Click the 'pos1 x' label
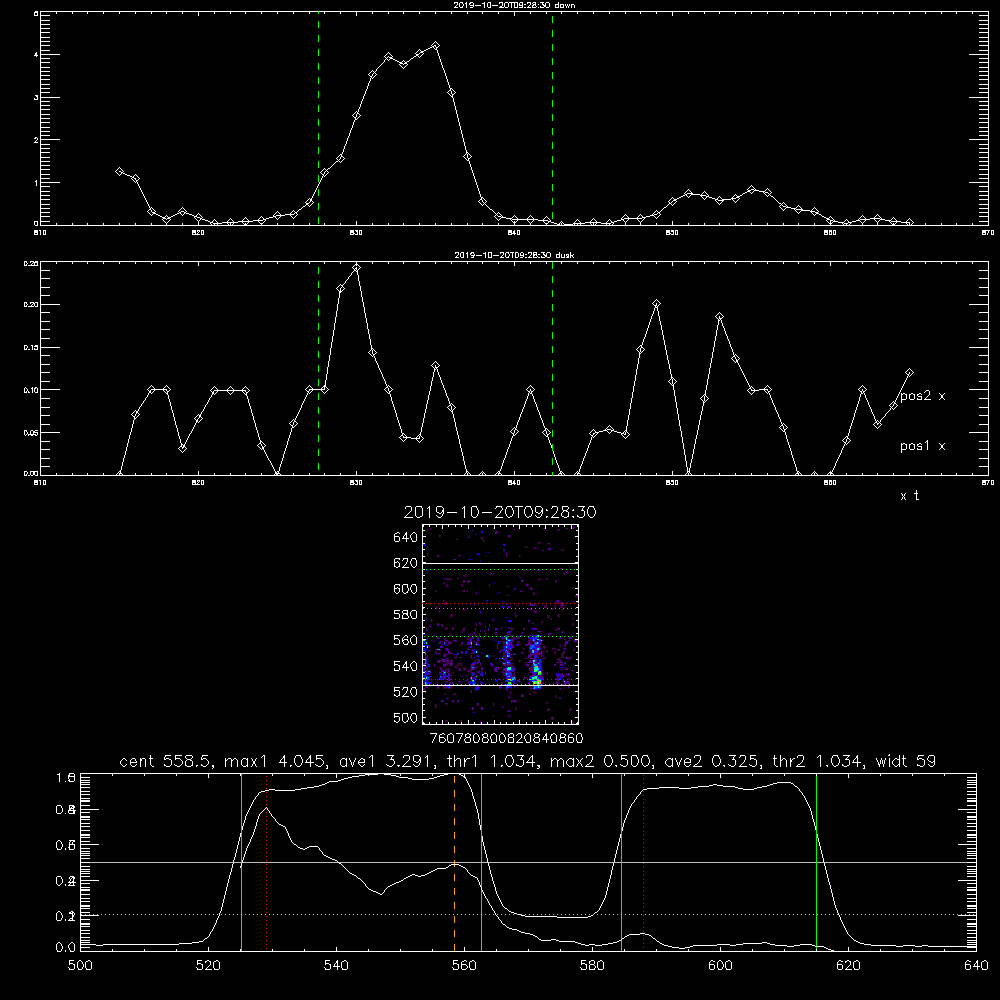Image resolution: width=1000 pixels, height=1000 pixels. [x=922, y=446]
